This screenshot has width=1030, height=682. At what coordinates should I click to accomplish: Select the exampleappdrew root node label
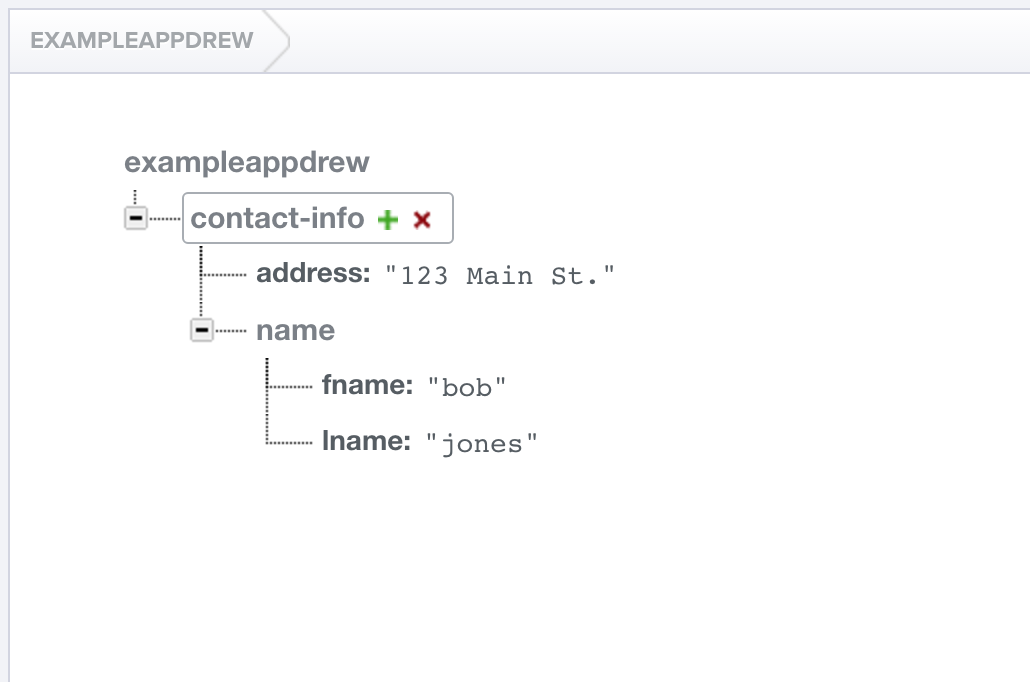(246, 162)
